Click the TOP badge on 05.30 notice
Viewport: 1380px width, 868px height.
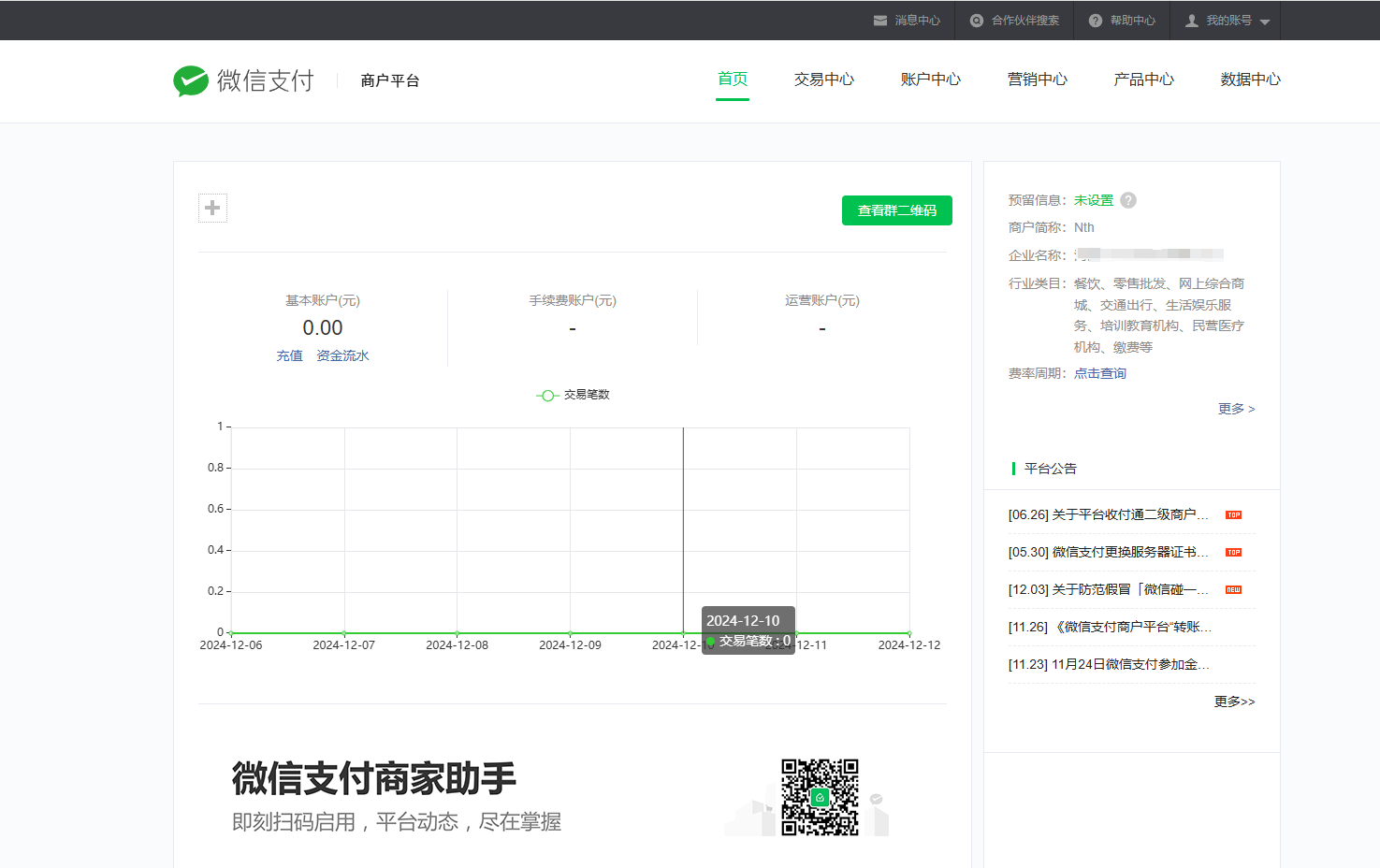click(1234, 553)
